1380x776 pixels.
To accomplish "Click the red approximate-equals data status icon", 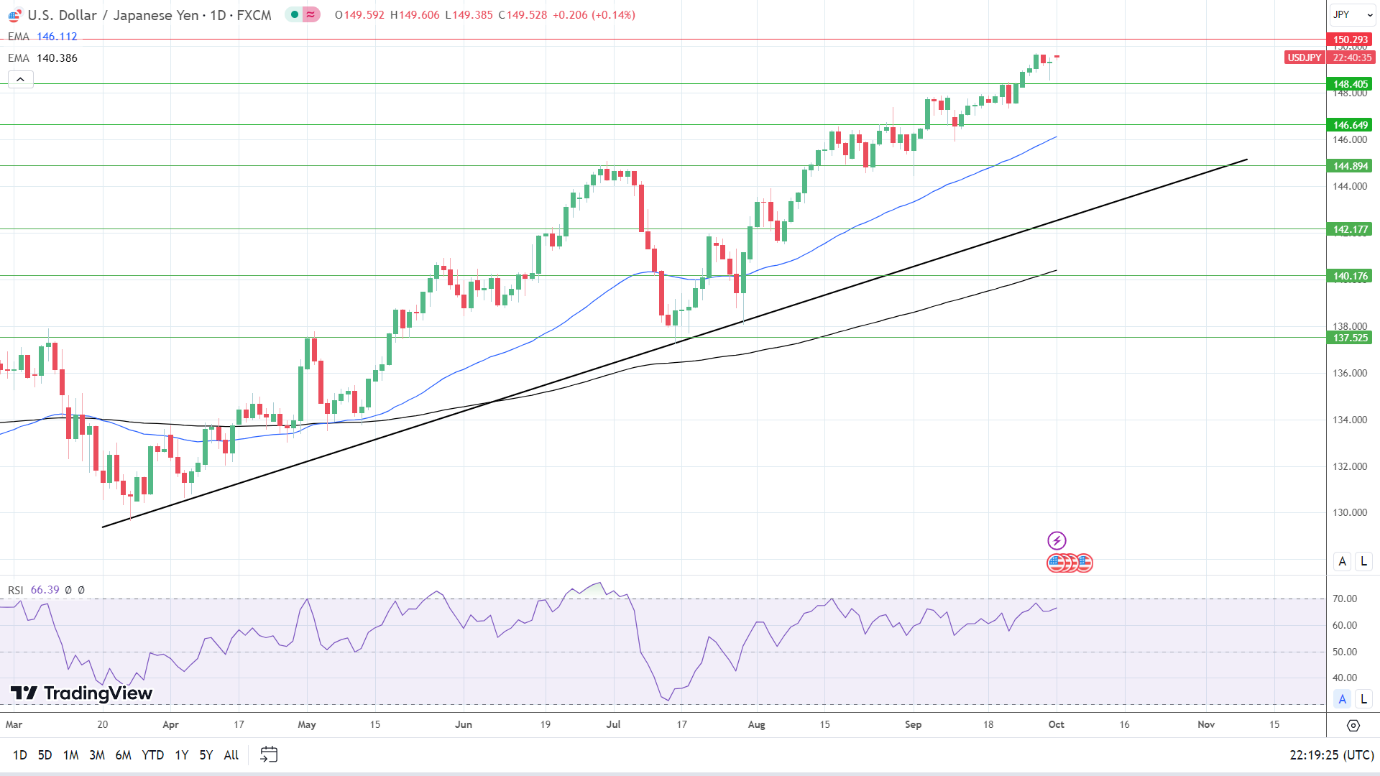I will [x=311, y=15].
